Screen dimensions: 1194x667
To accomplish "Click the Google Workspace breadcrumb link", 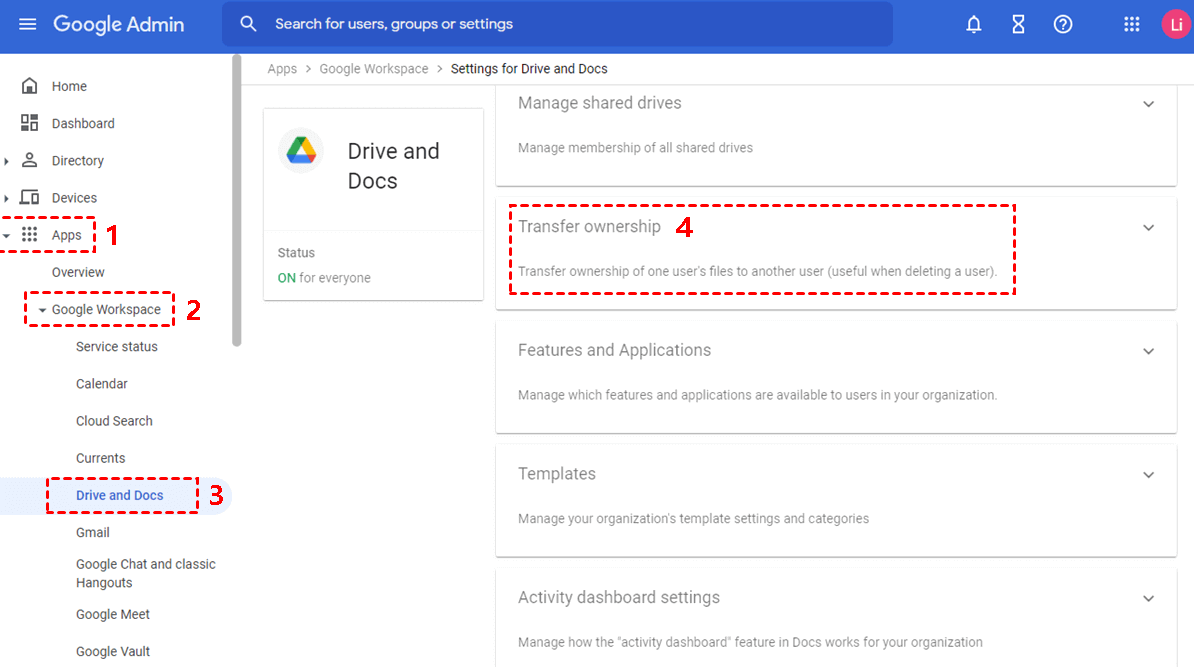I will (373, 69).
